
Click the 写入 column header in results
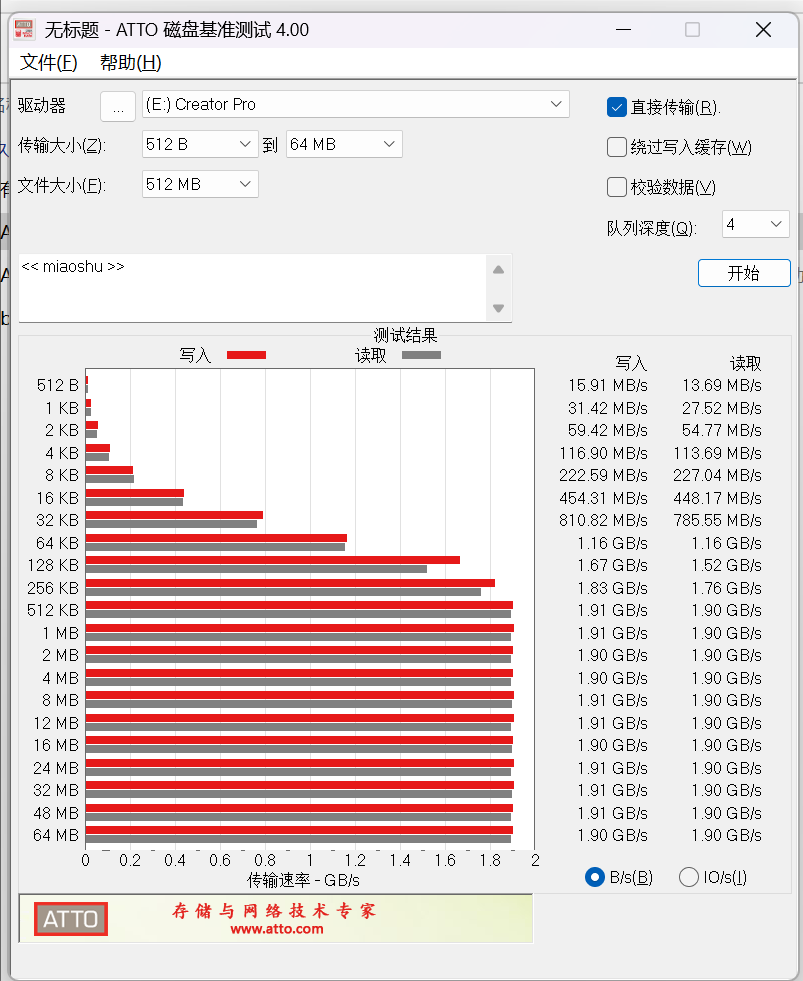(631, 363)
